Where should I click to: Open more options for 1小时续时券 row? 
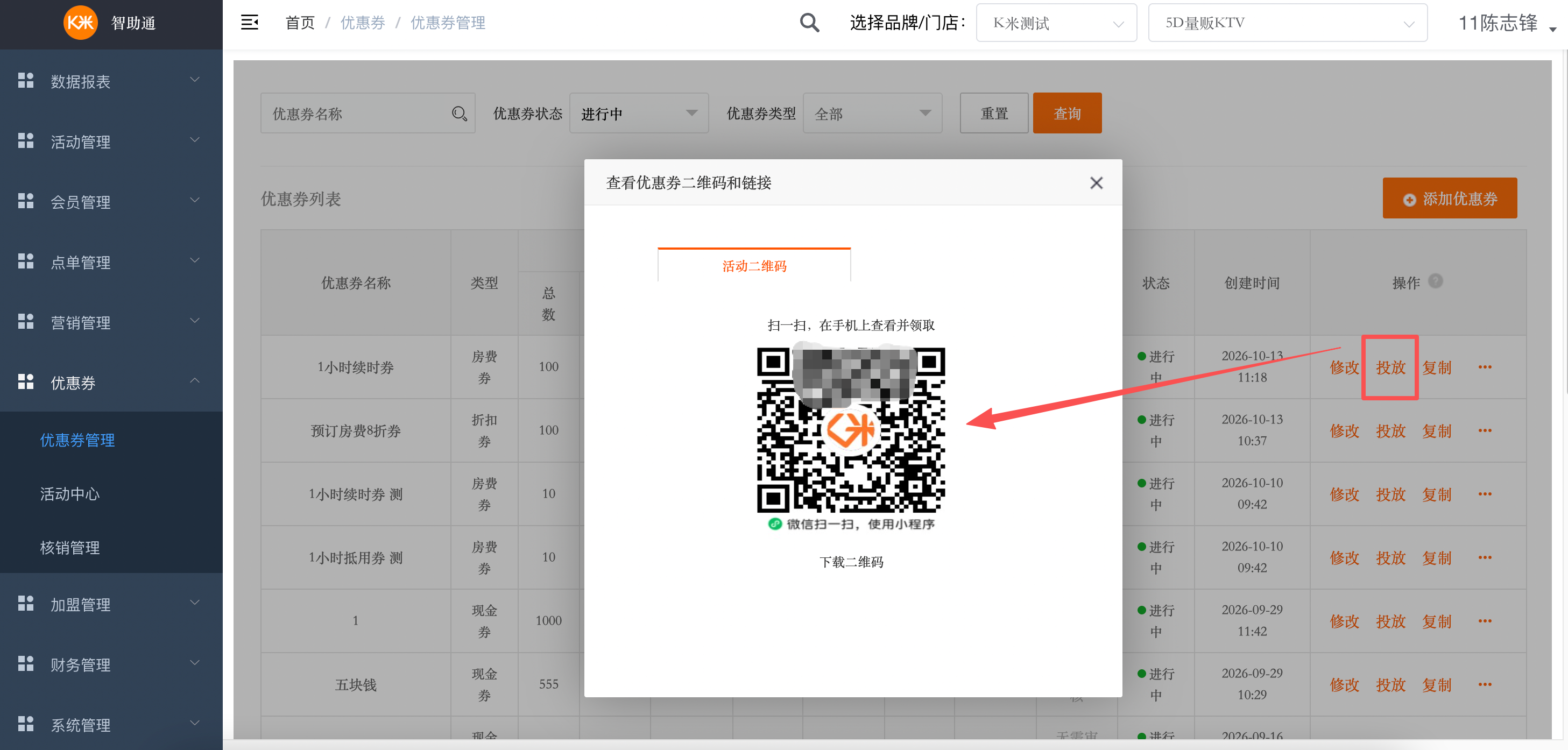[x=1485, y=367]
